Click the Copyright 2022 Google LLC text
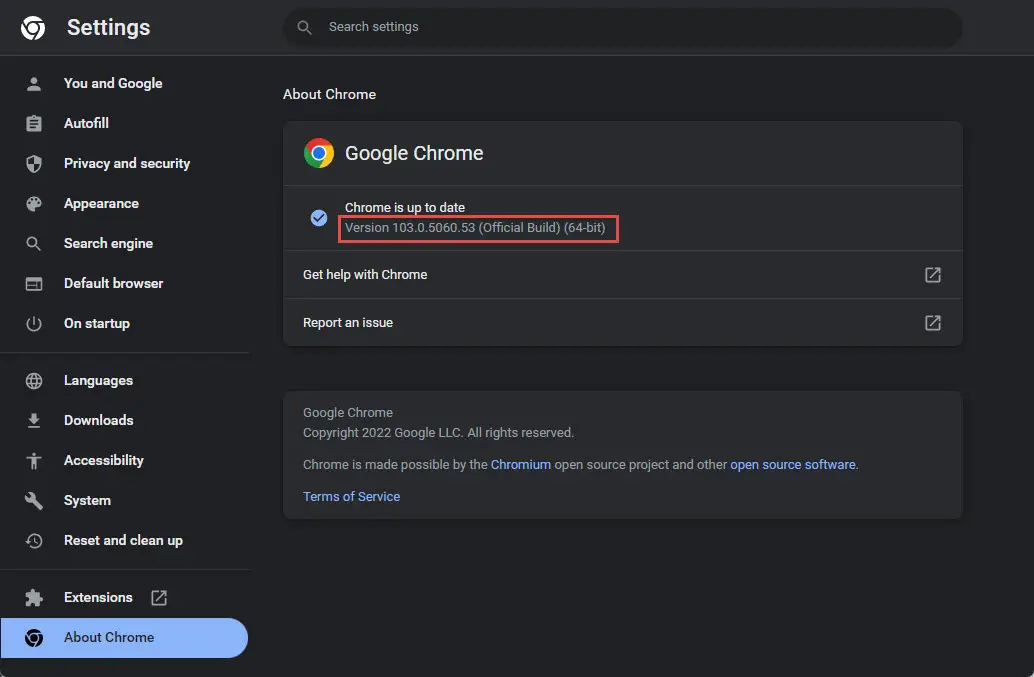This screenshot has height=677, width=1034. pos(439,433)
